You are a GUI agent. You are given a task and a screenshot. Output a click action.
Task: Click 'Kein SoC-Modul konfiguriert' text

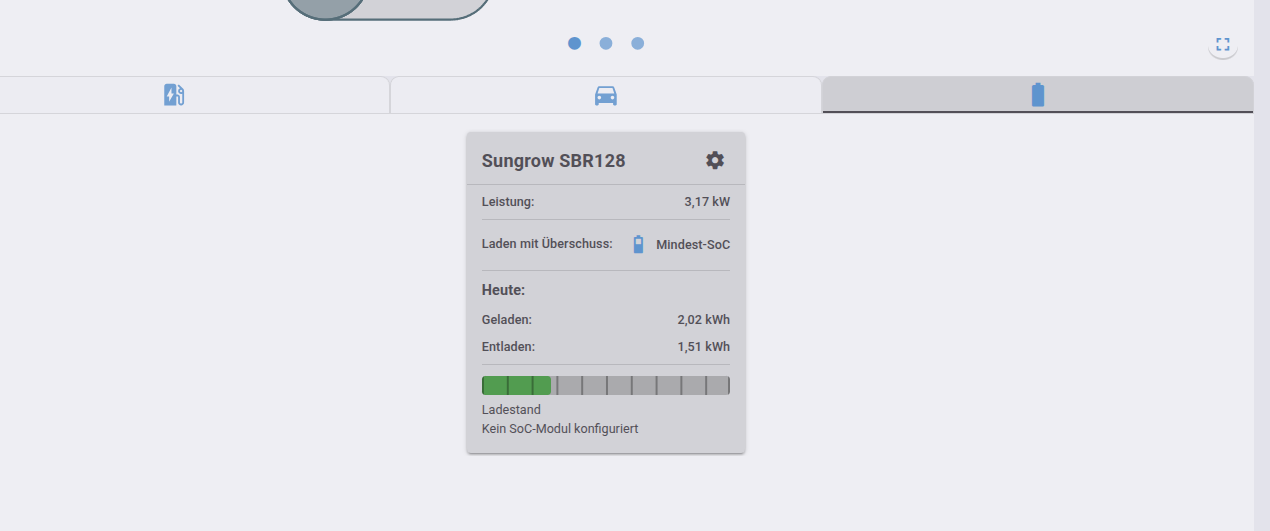pos(560,429)
